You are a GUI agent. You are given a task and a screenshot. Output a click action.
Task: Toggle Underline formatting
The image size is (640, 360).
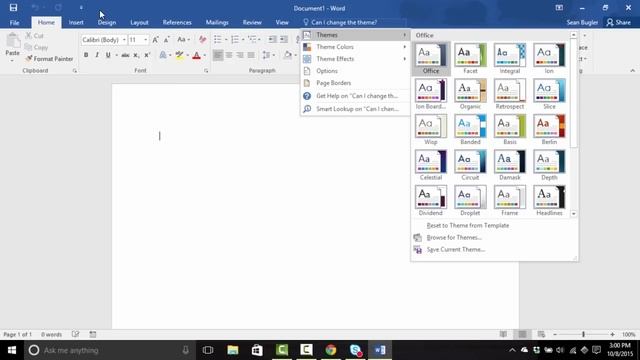[x=108, y=55]
